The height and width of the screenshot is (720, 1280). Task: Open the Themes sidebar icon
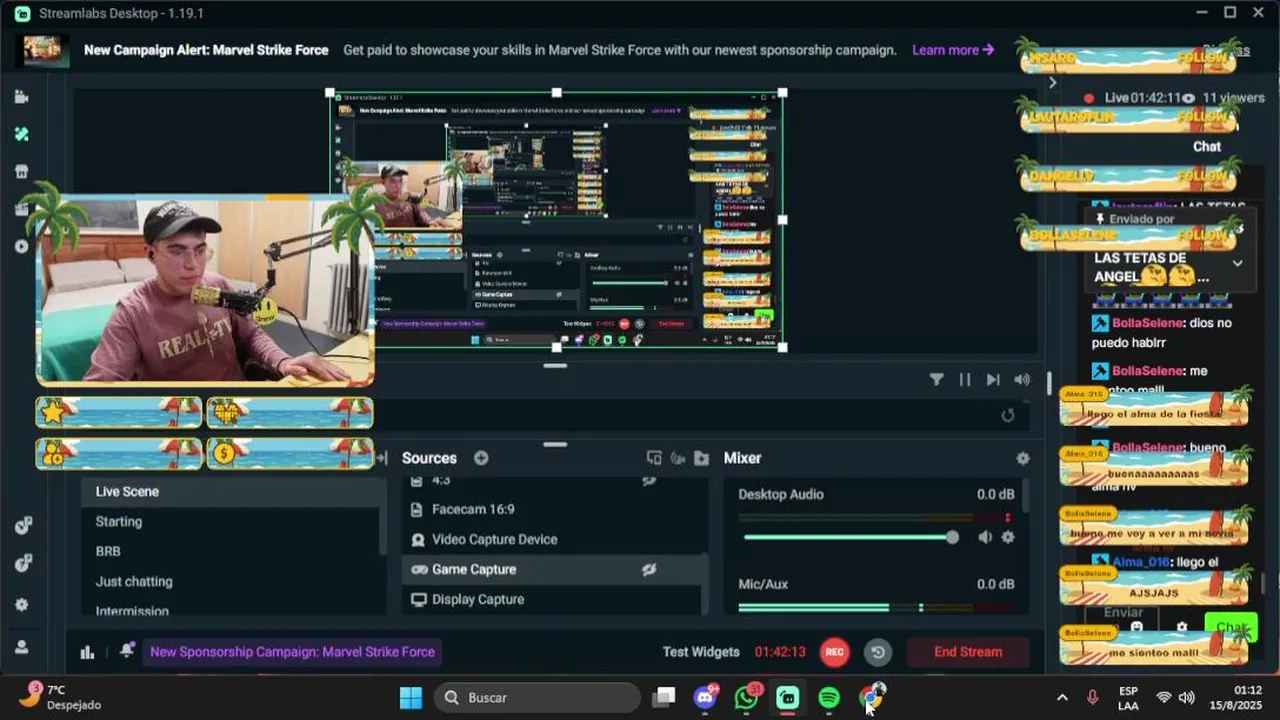pos(22,134)
